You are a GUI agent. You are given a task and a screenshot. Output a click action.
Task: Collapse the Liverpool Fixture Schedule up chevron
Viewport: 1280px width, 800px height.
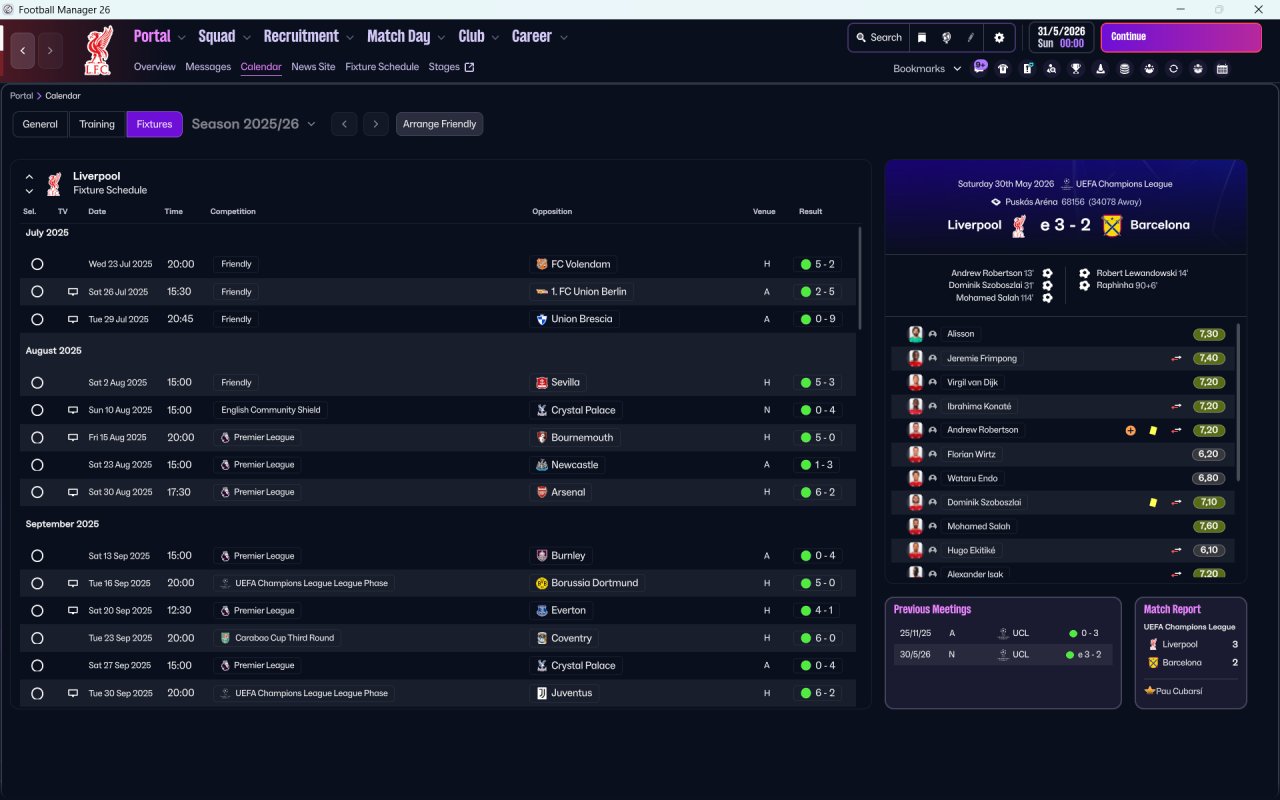coord(30,177)
